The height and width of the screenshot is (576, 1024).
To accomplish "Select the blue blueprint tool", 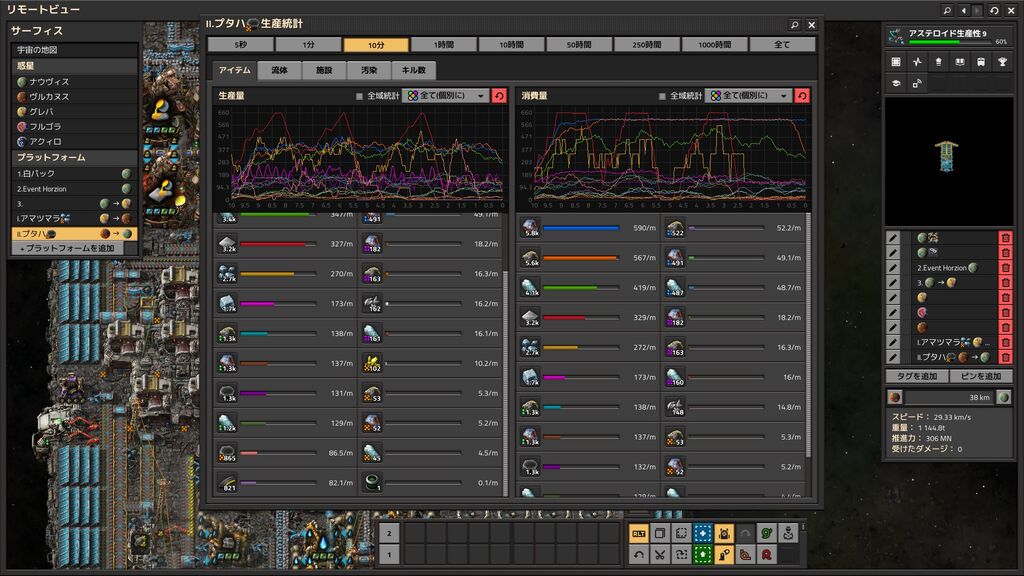I will [x=703, y=534].
